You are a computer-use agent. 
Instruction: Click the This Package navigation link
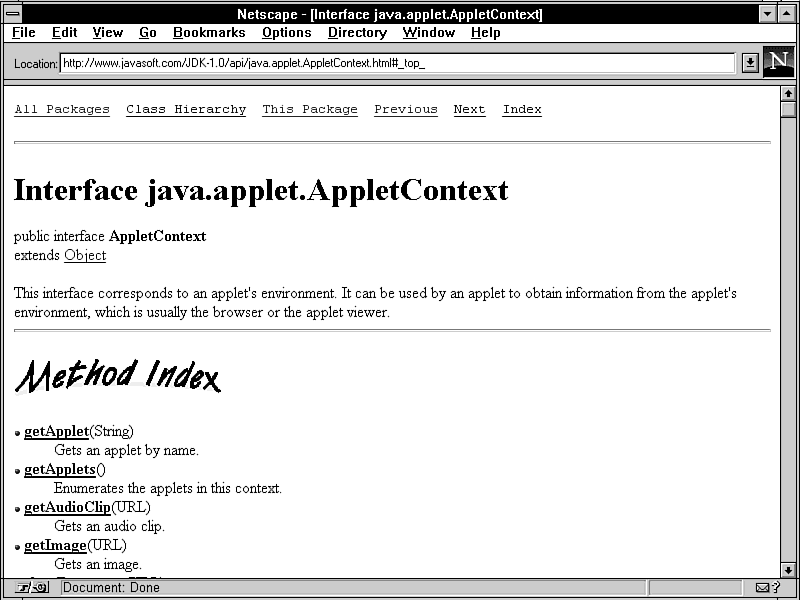click(x=310, y=110)
